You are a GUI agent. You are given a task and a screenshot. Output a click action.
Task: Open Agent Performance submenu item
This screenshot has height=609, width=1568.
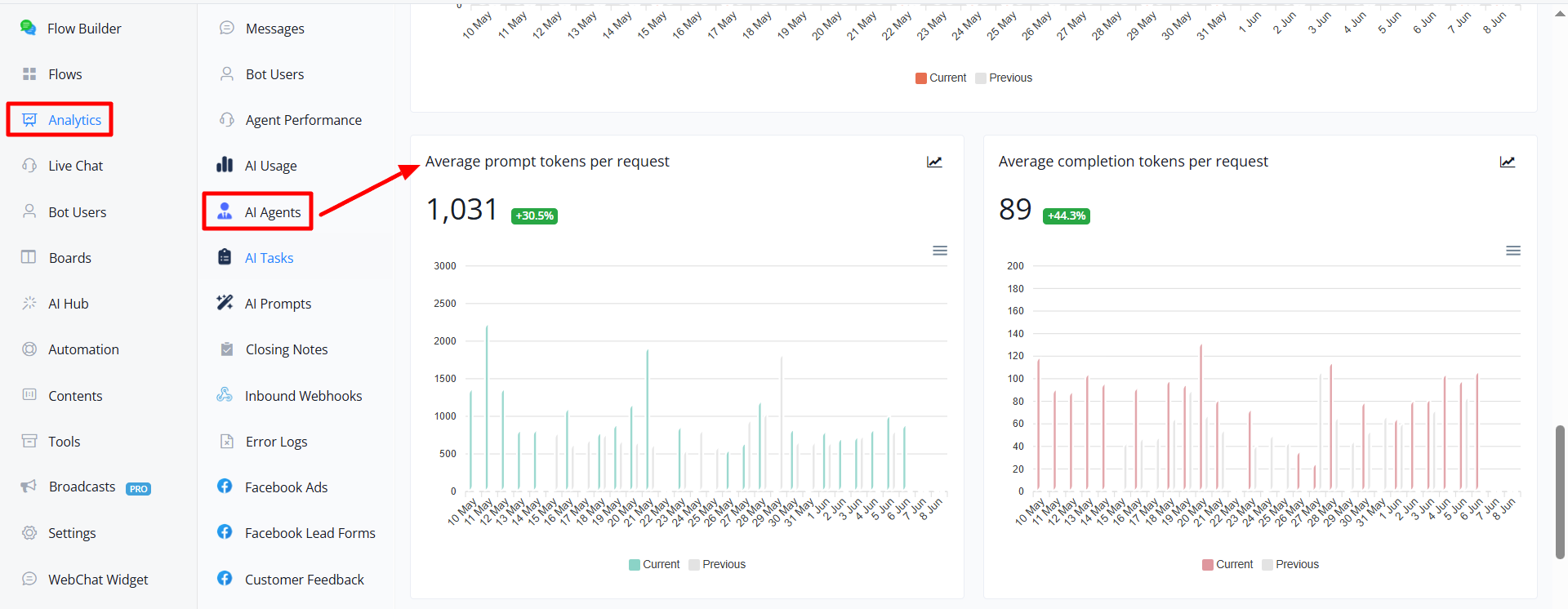(303, 120)
